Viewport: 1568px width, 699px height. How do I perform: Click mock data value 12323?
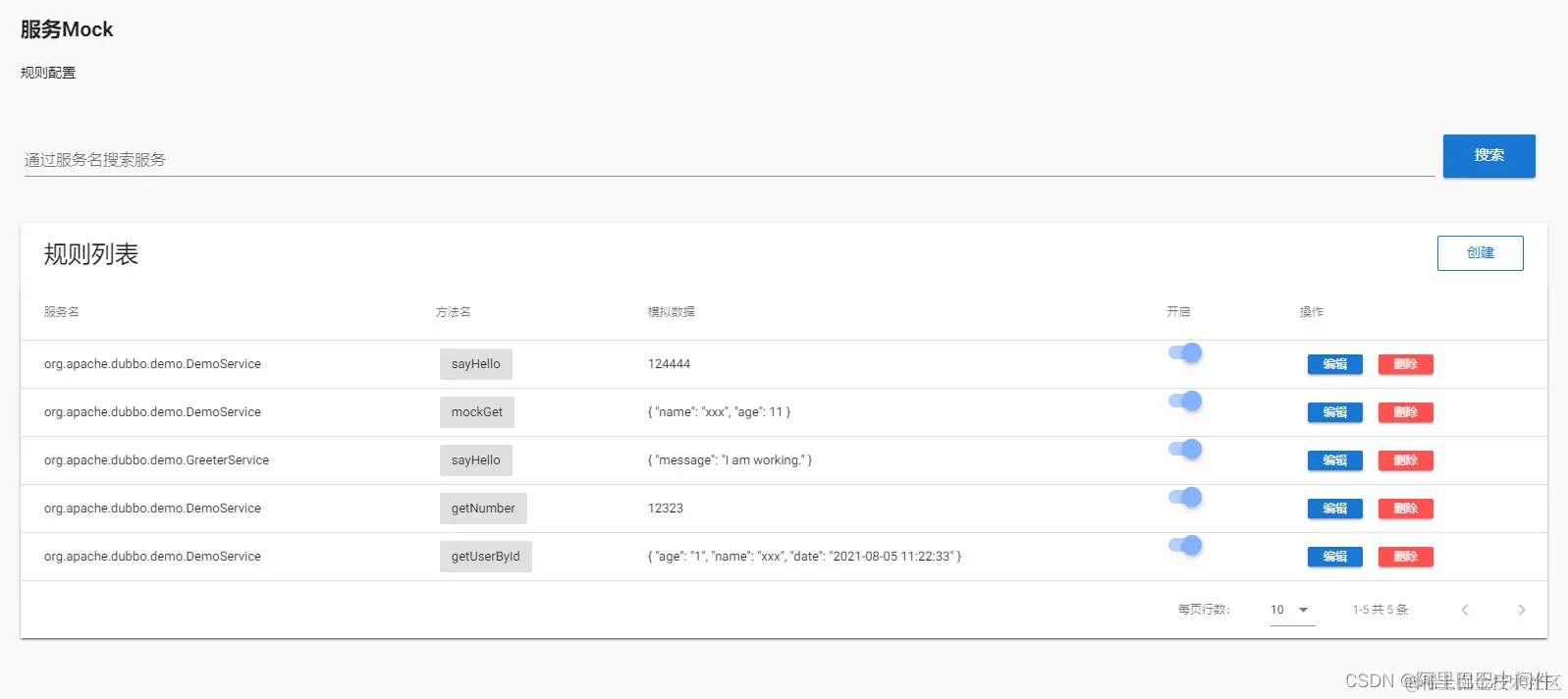coord(665,509)
